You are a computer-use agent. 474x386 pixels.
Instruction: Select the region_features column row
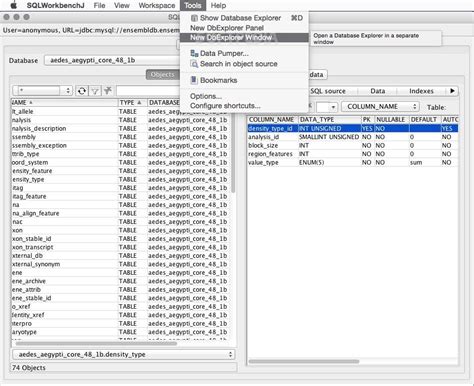coord(353,154)
